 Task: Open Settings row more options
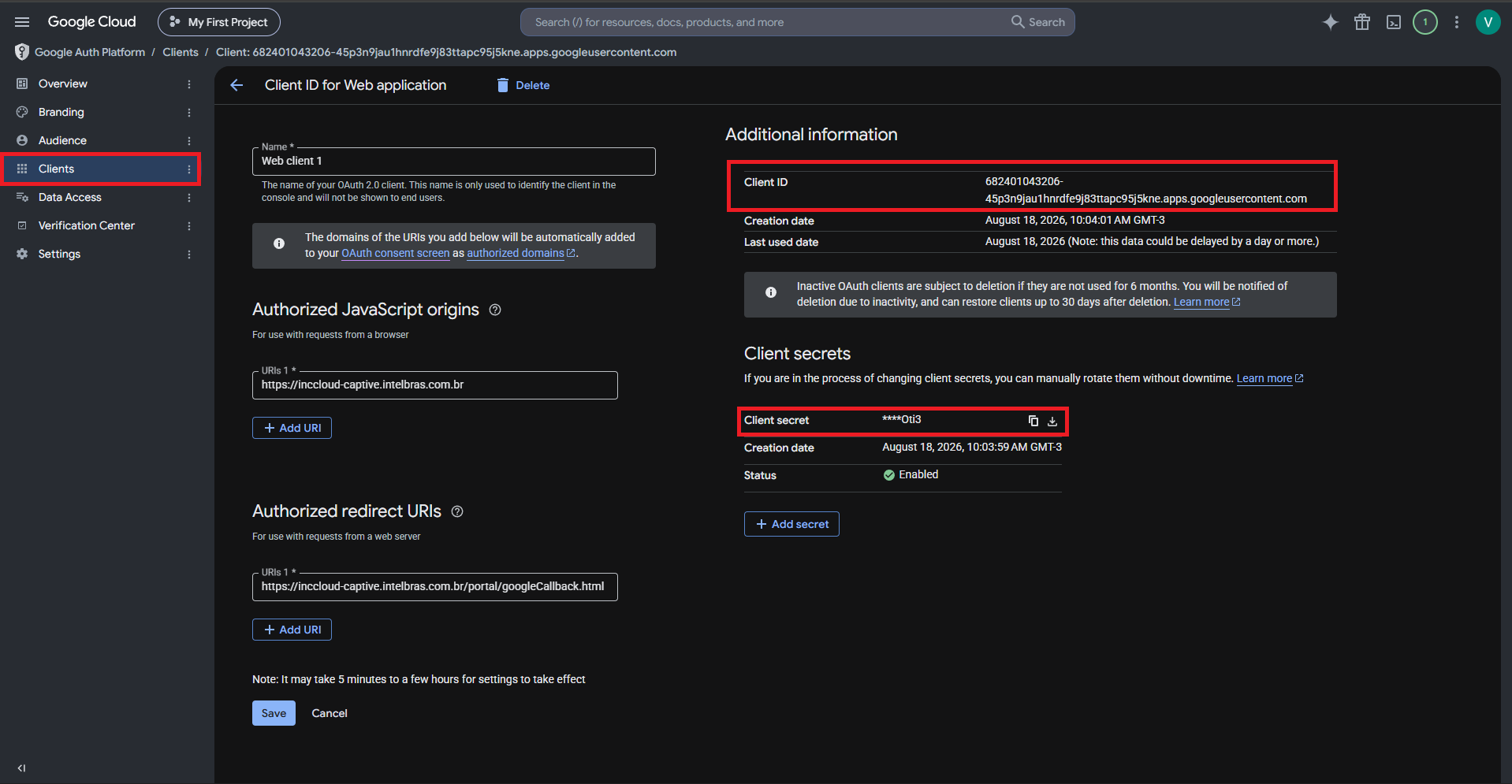click(x=189, y=255)
